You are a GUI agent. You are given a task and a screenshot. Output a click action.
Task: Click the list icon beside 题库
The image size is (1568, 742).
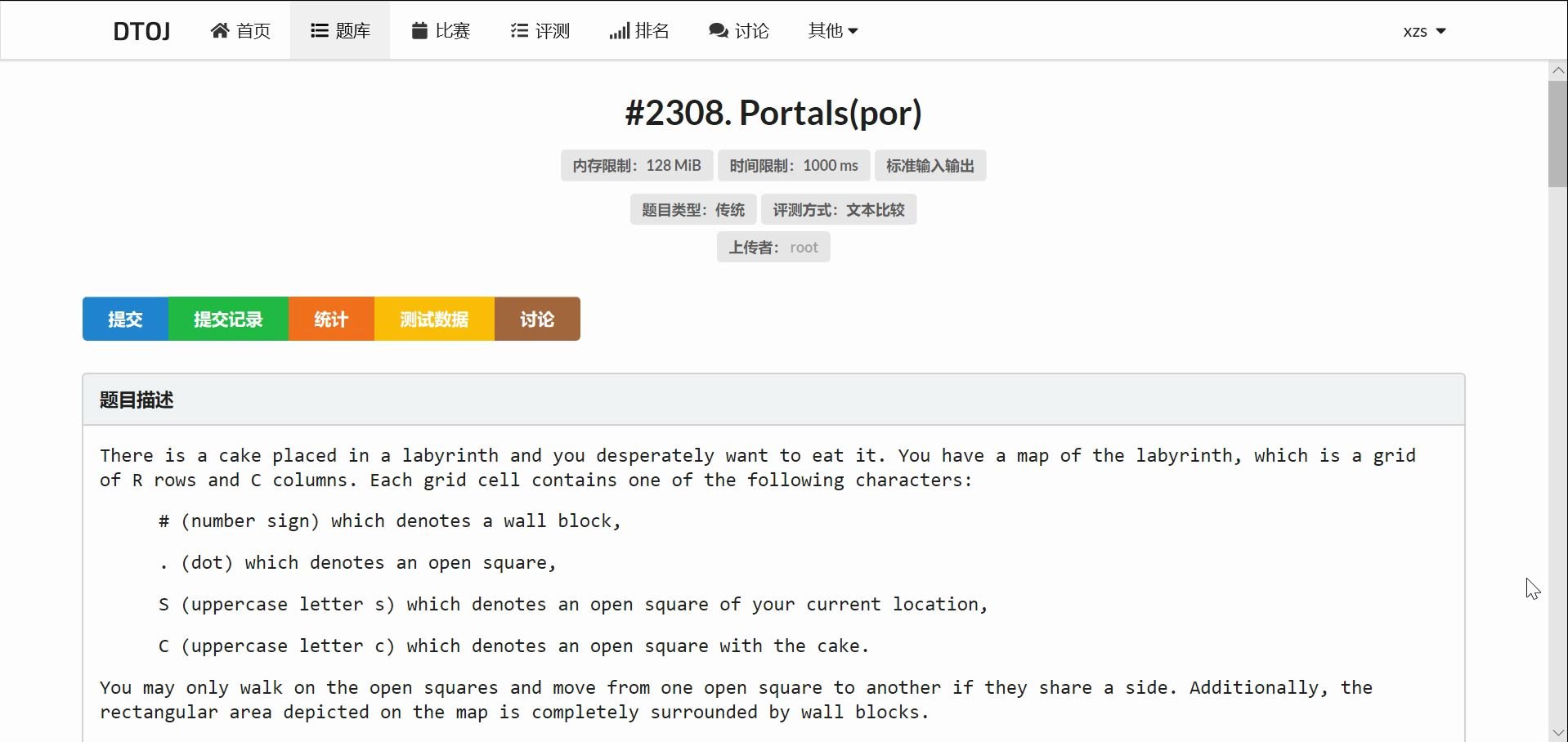(x=320, y=31)
